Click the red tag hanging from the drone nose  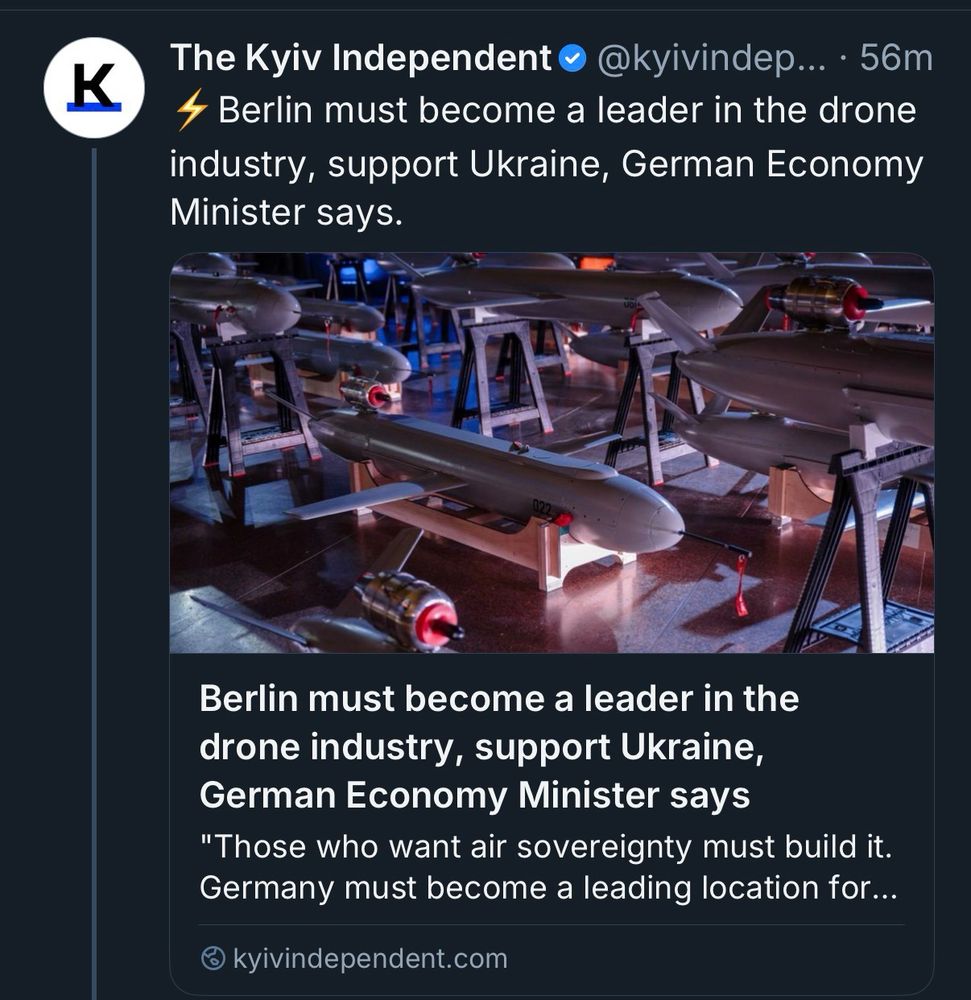click(741, 586)
